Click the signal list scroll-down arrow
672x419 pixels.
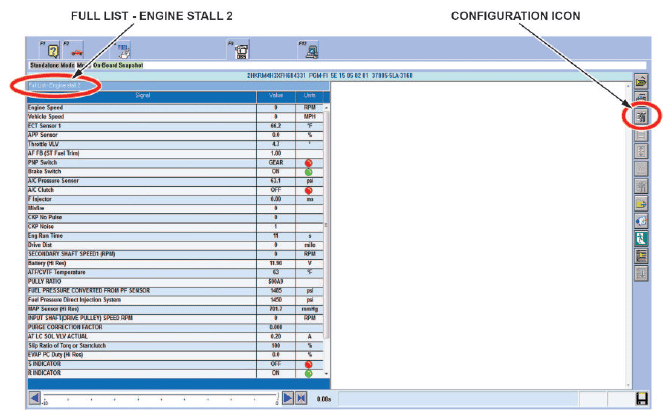coord(327,374)
